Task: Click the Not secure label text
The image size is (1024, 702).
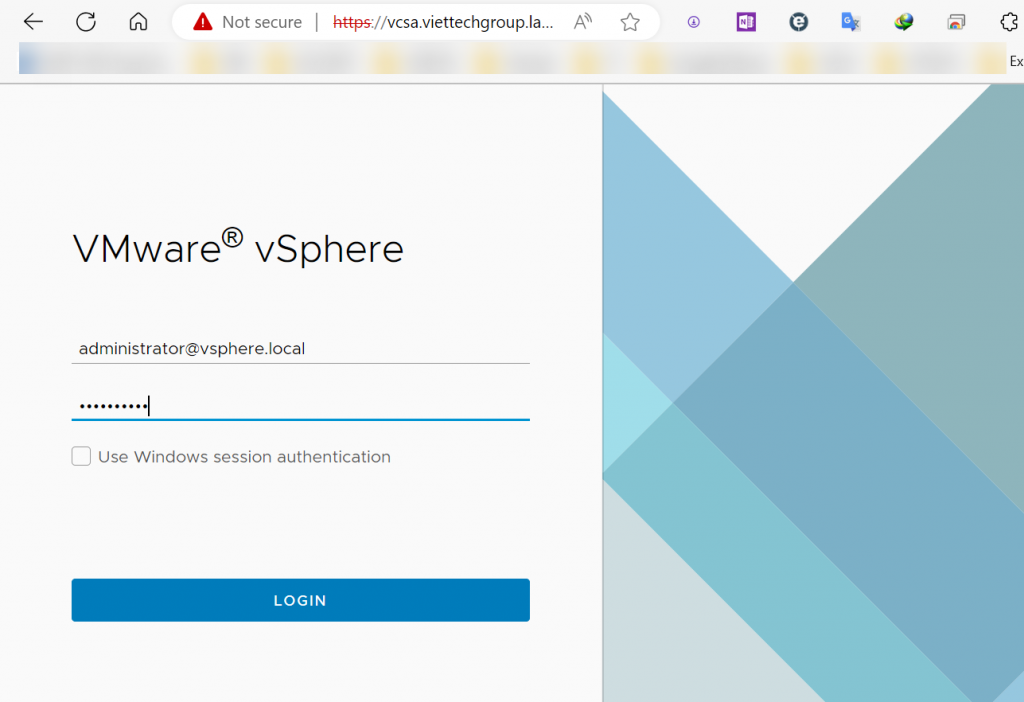Action: click(x=262, y=22)
